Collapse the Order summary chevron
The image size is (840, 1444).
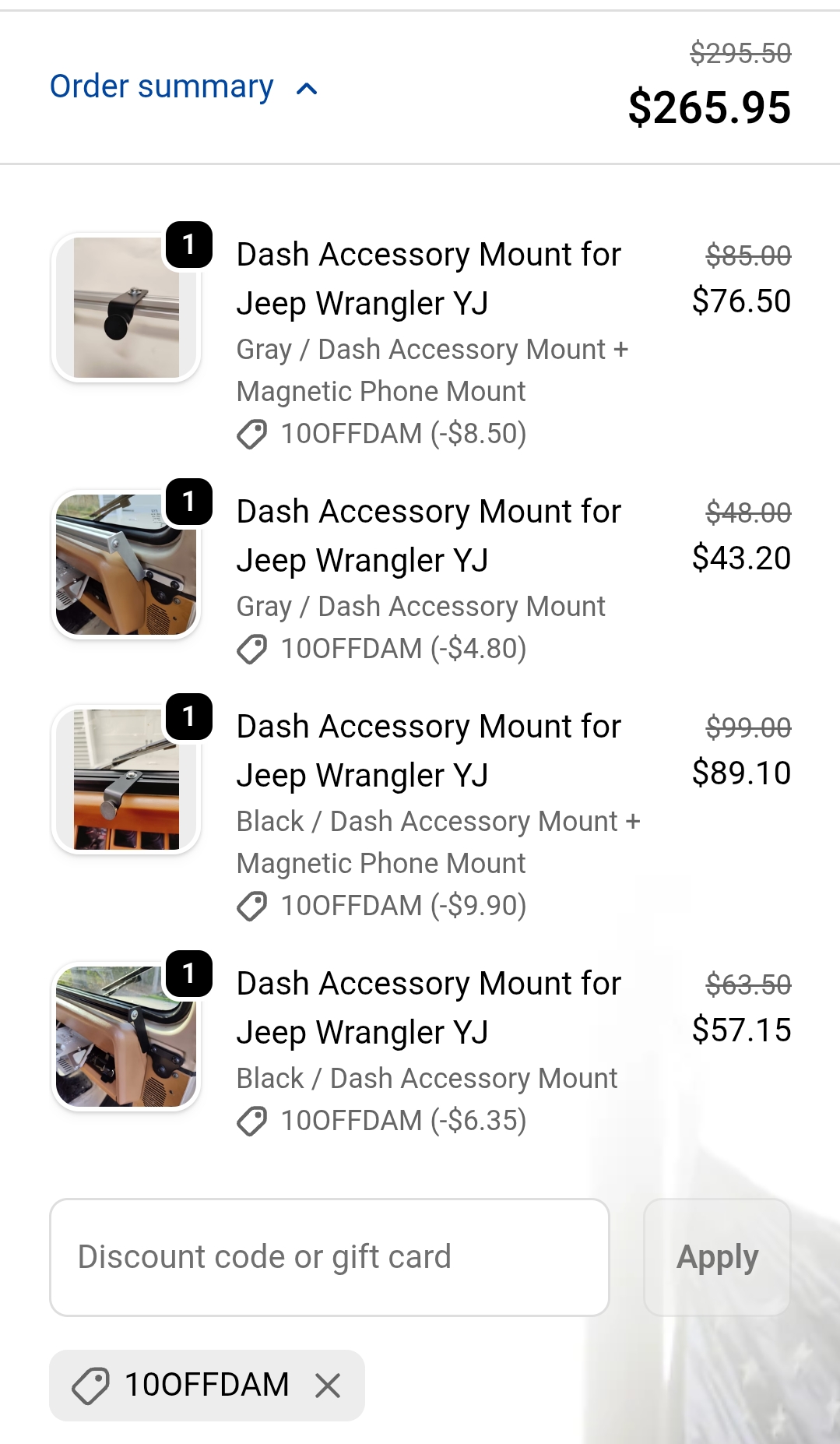[308, 89]
